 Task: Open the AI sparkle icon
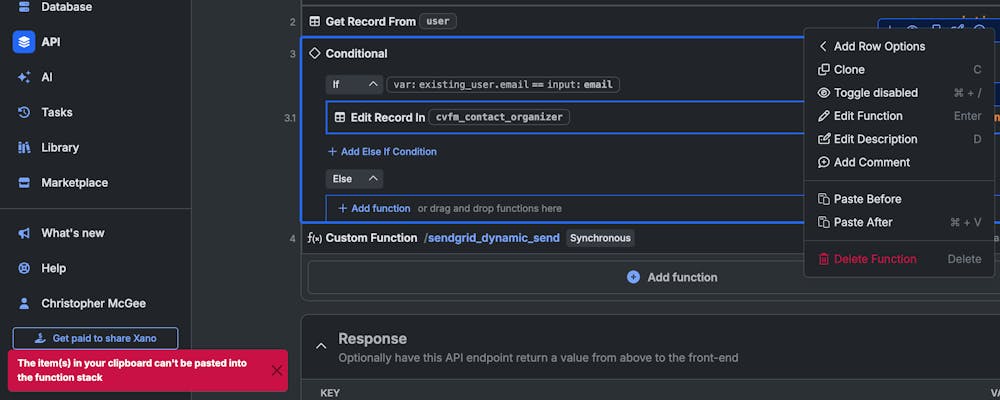[x=24, y=77]
